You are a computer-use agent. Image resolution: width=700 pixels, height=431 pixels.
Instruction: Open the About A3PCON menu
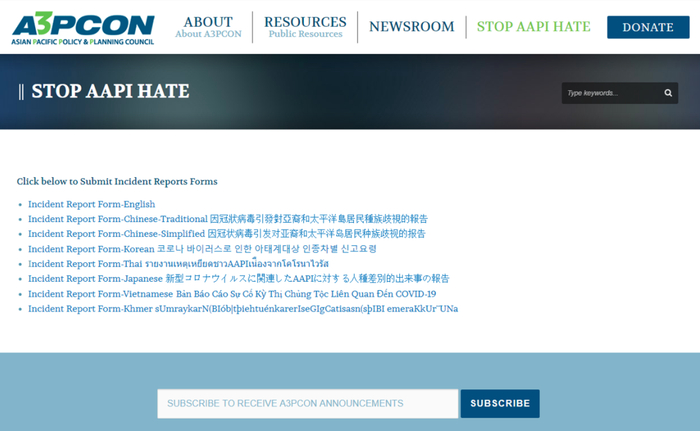pyautogui.click(x=208, y=27)
